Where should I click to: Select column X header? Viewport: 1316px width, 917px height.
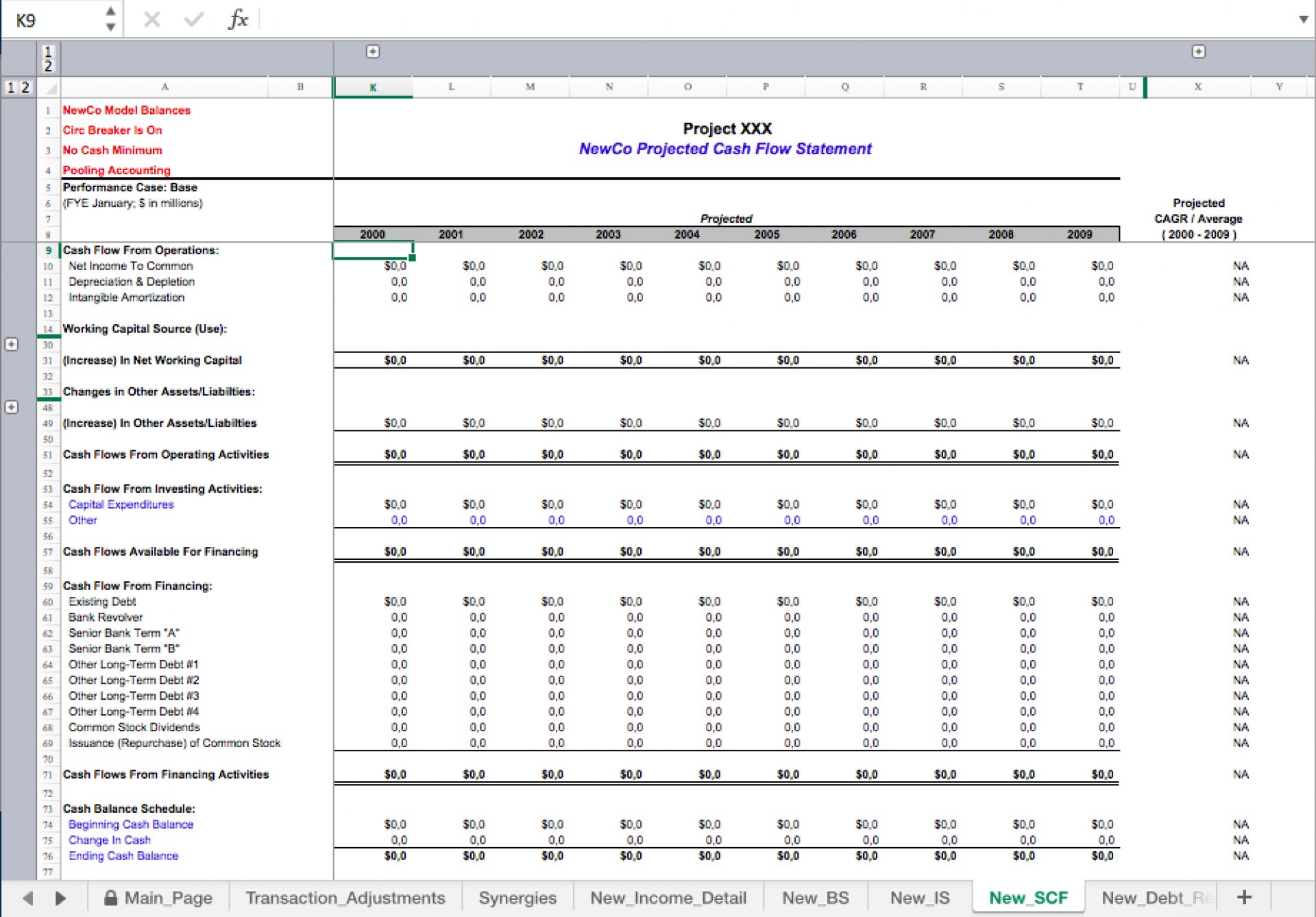1198,87
